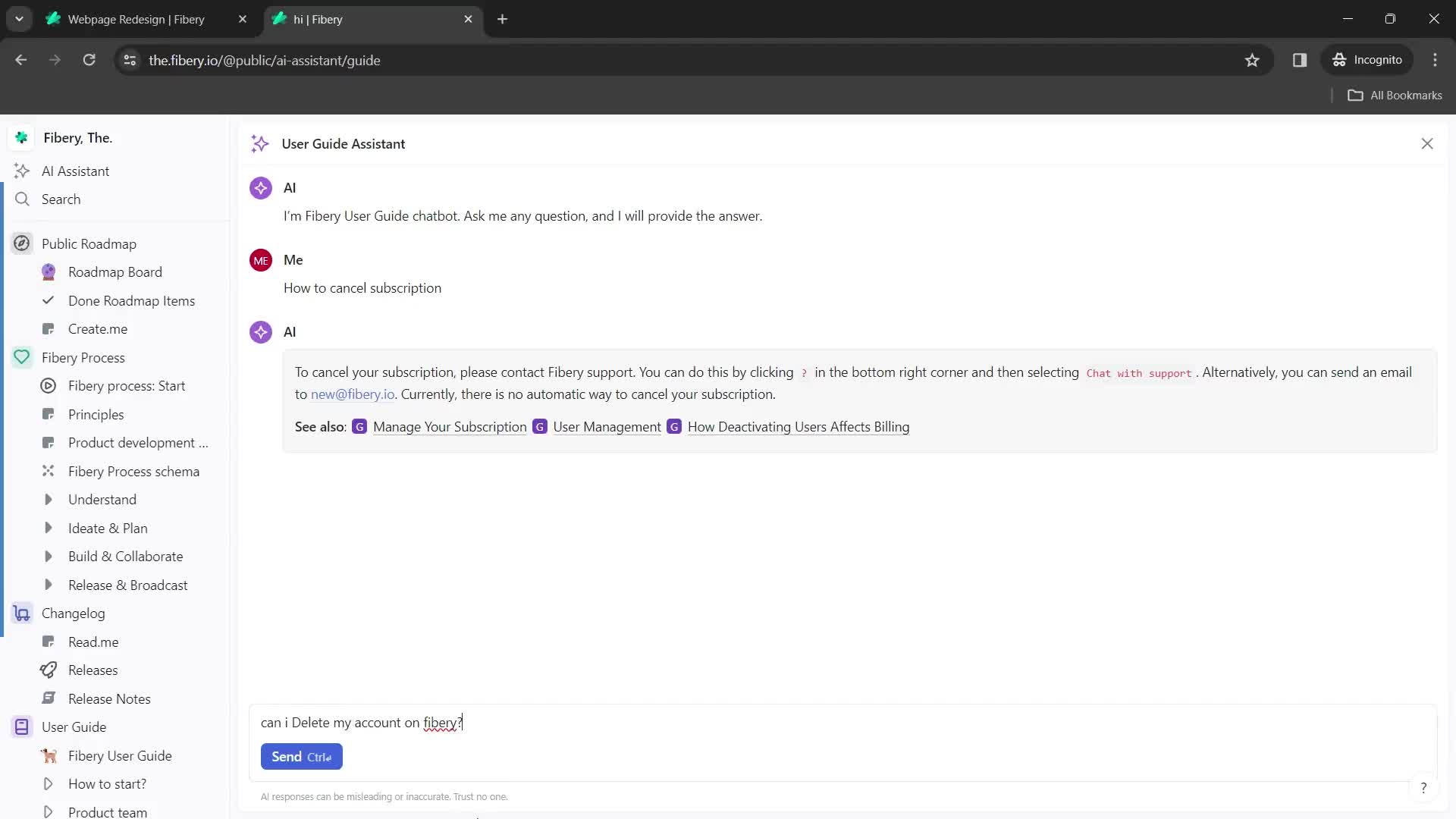Screen dimensions: 1456x819
Task: Click the help question mark icon
Action: [x=1423, y=788]
